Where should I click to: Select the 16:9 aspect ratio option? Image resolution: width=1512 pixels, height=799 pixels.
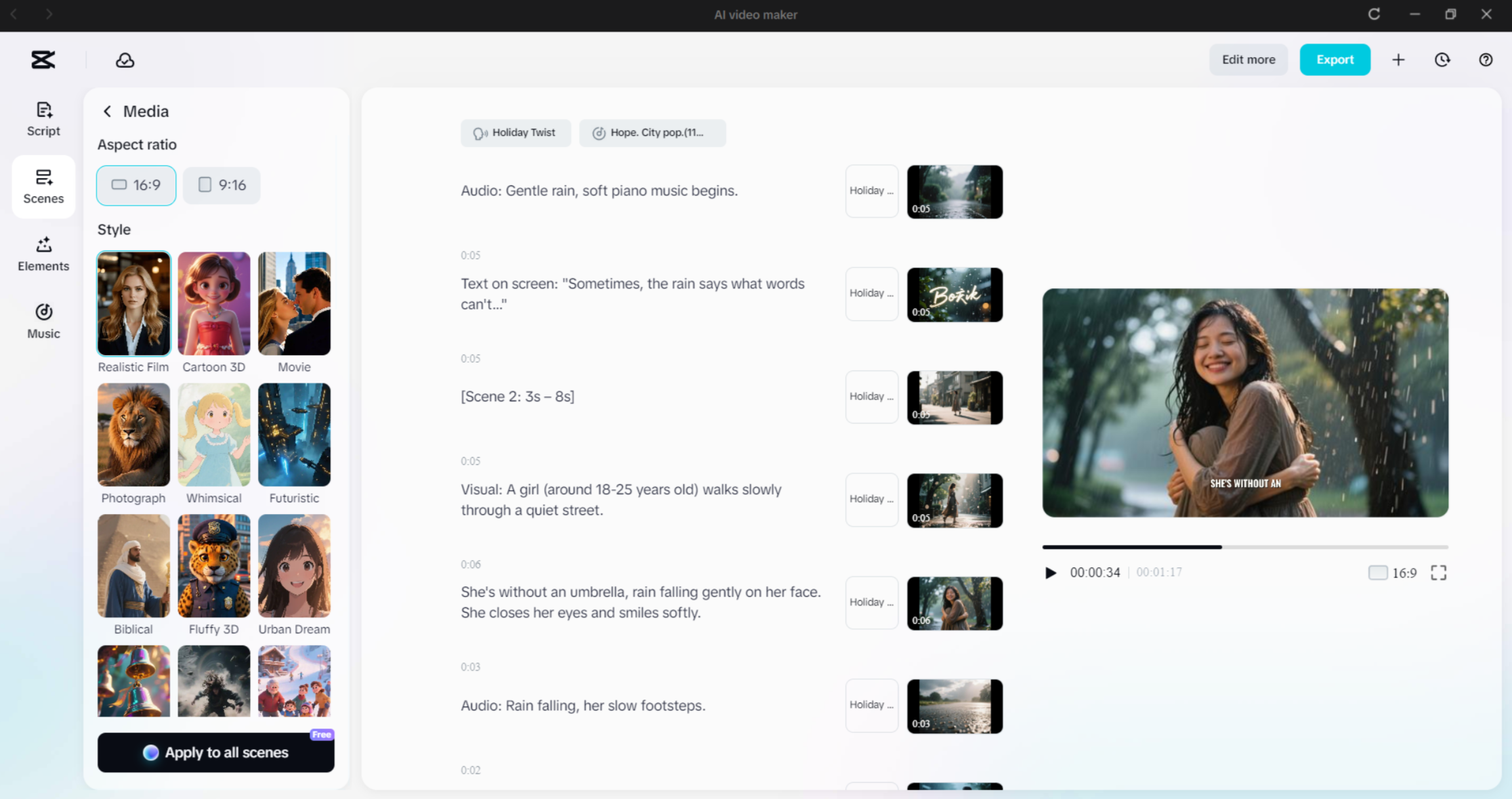coord(136,185)
